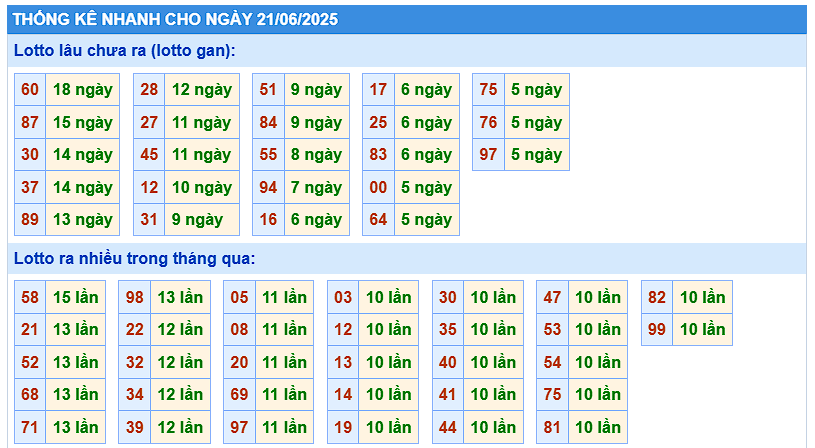The width and height of the screenshot is (815, 448).
Task: Select lotto gan number 89
Action: [30, 219]
